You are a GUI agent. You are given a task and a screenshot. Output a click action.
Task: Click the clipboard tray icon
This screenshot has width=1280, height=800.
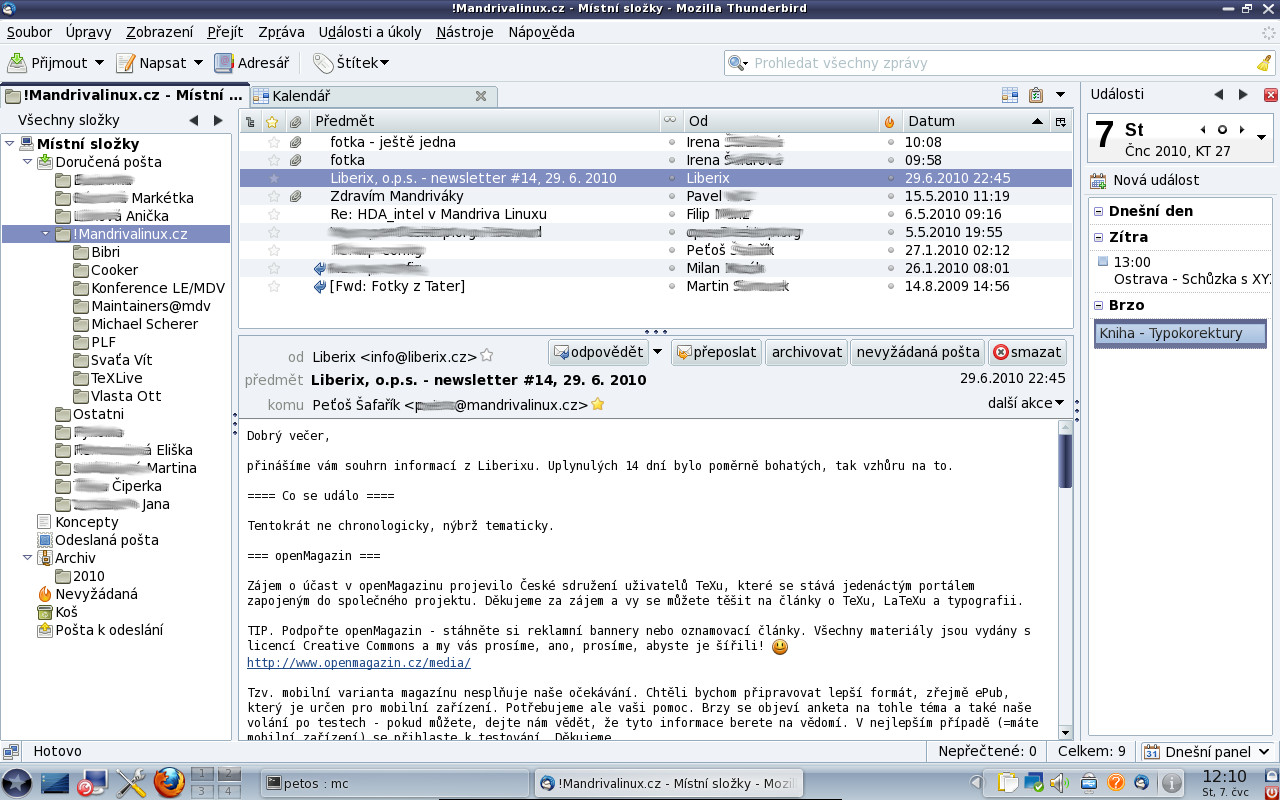coord(1007,783)
